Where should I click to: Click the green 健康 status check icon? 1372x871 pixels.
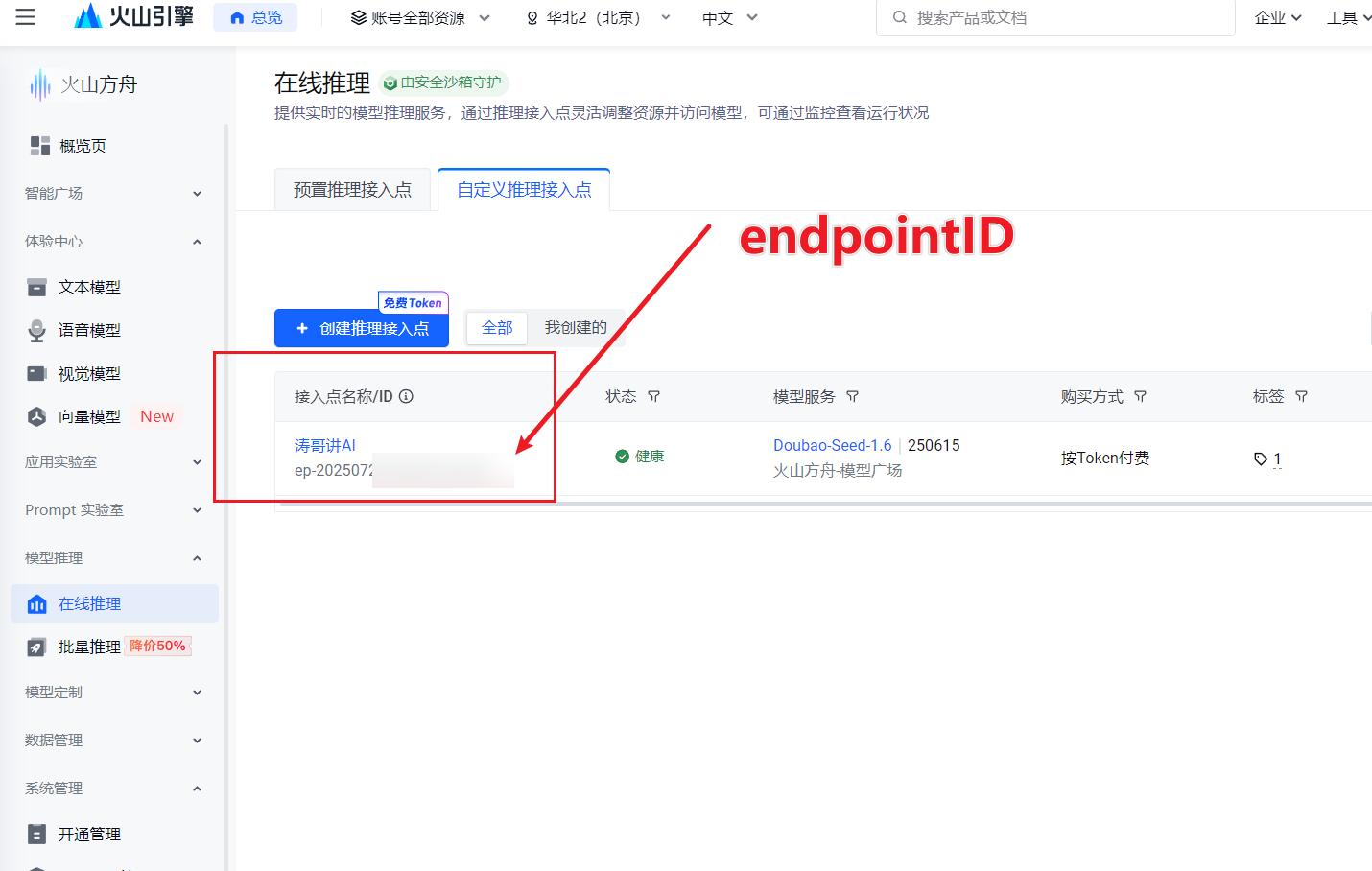pyautogui.click(x=623, y=457)
